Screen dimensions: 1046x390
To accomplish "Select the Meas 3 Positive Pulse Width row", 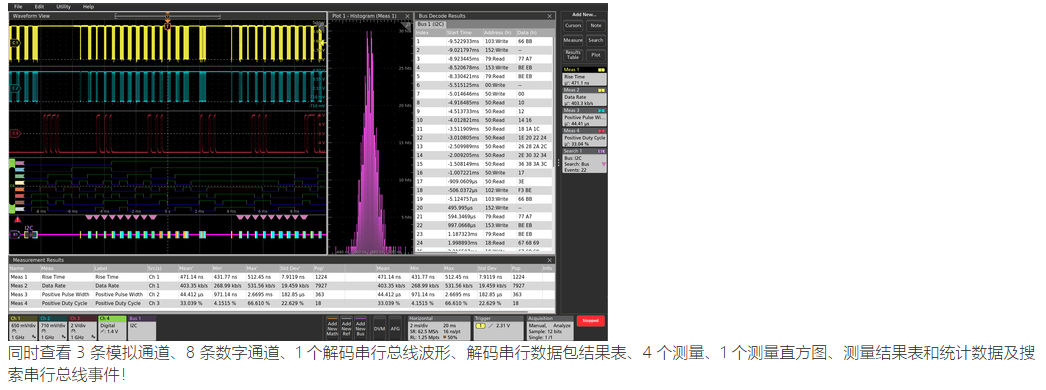I will (281, 294).
